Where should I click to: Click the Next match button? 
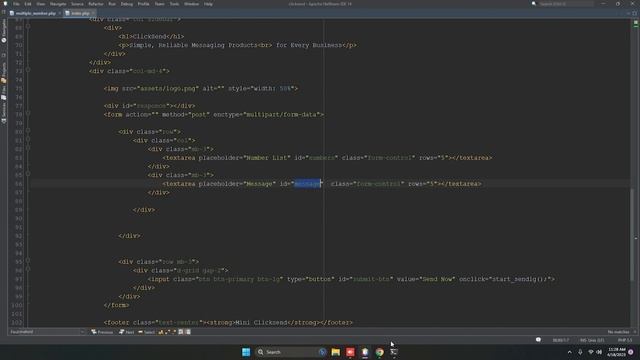(x=127, y=332)
